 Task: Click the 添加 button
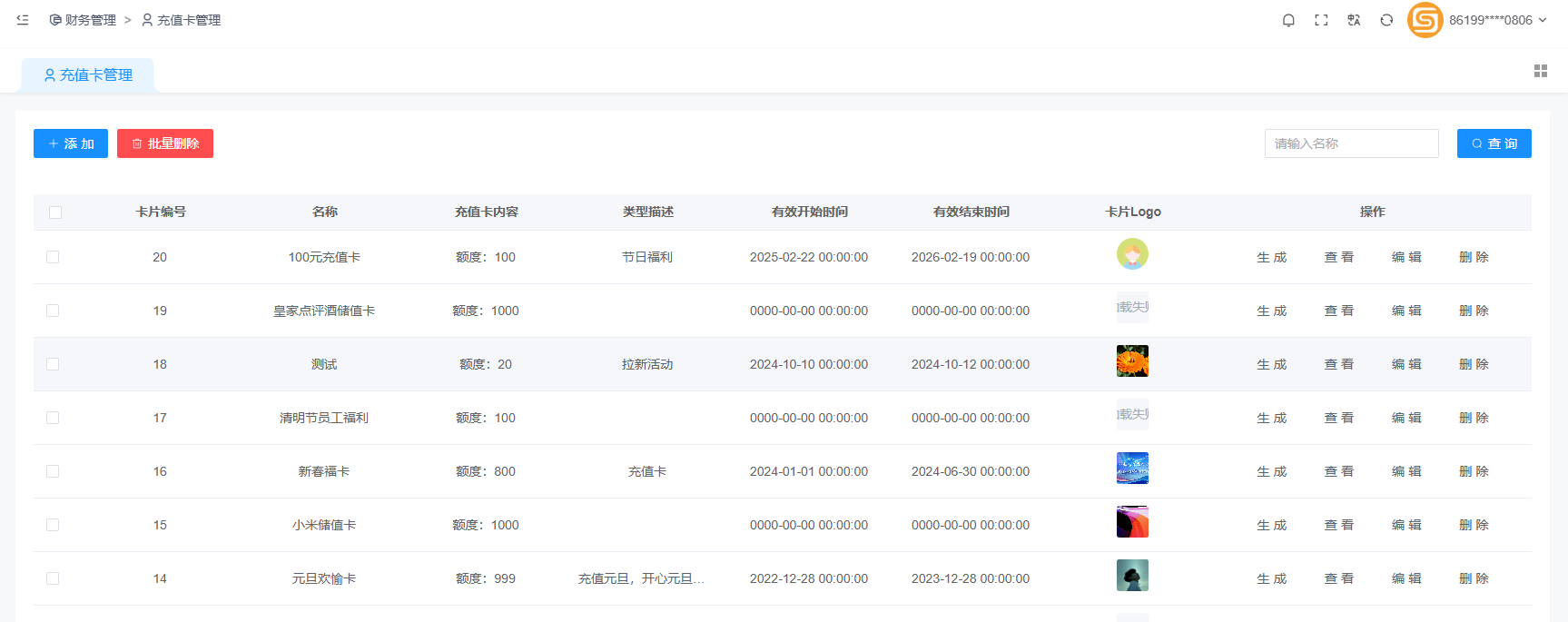71,143
